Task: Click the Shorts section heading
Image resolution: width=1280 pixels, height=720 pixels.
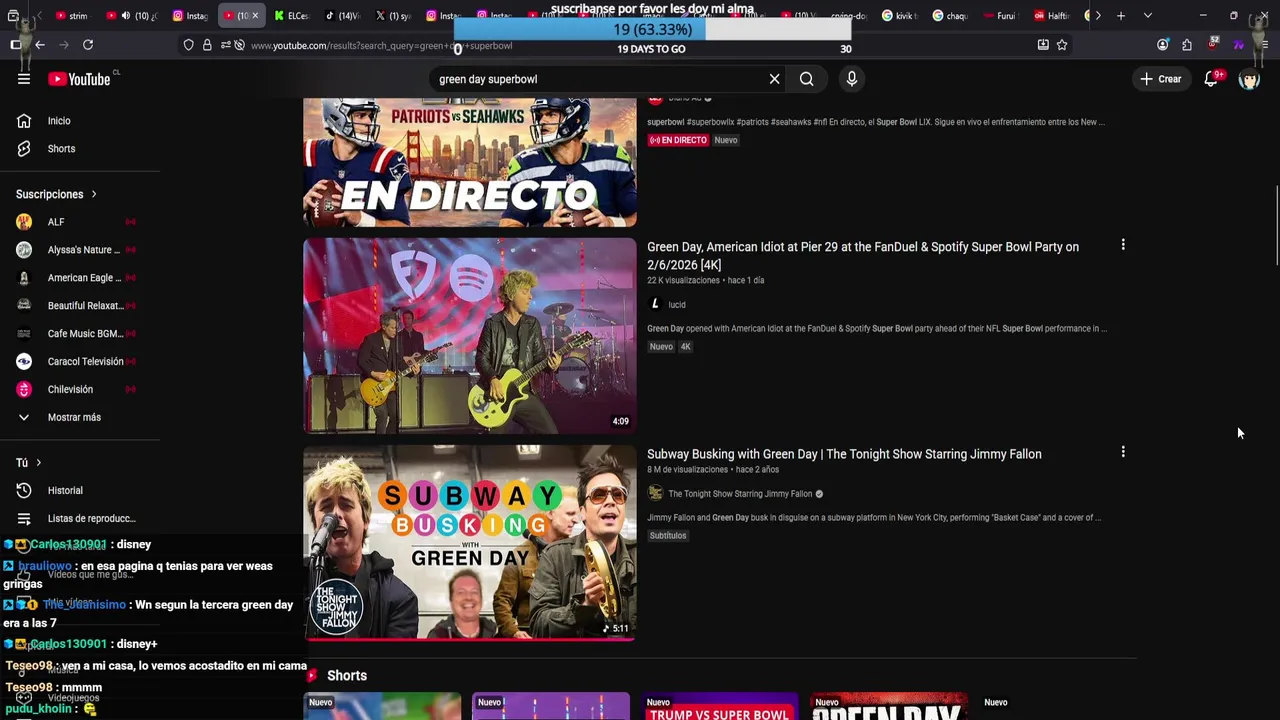Action: point(347,676)
